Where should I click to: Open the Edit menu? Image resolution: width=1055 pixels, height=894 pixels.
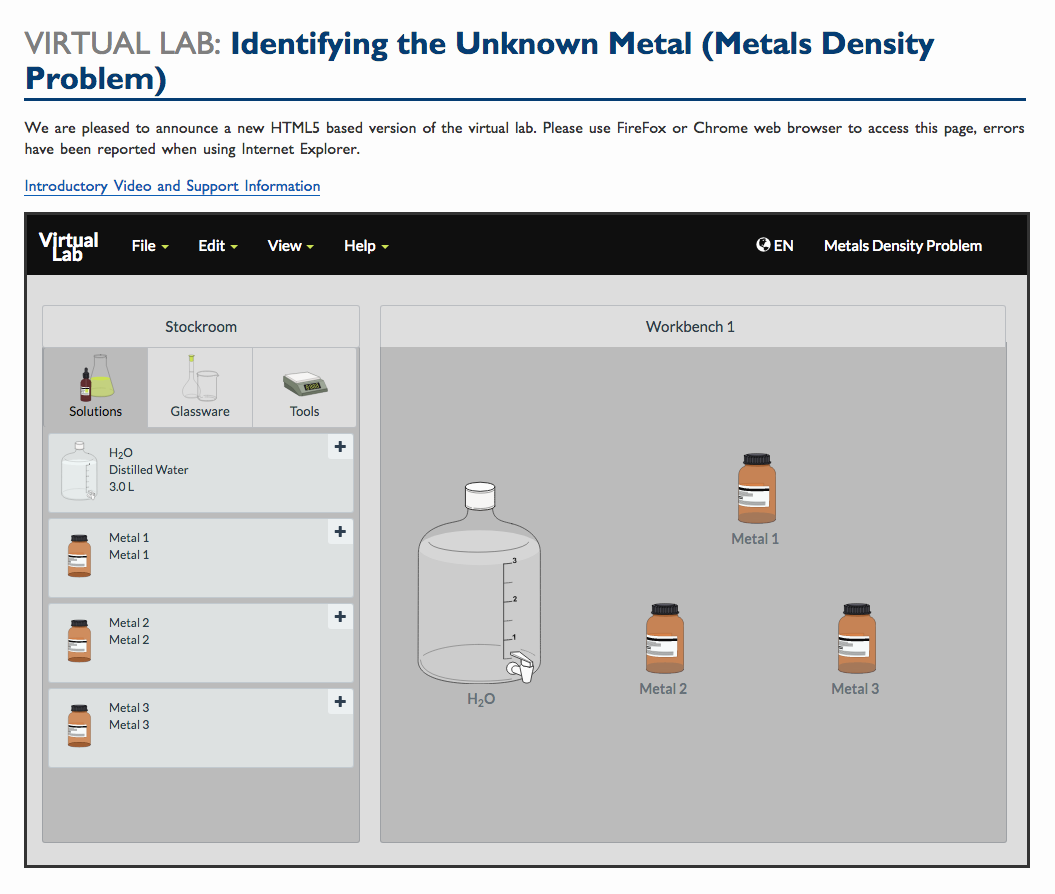211,245
